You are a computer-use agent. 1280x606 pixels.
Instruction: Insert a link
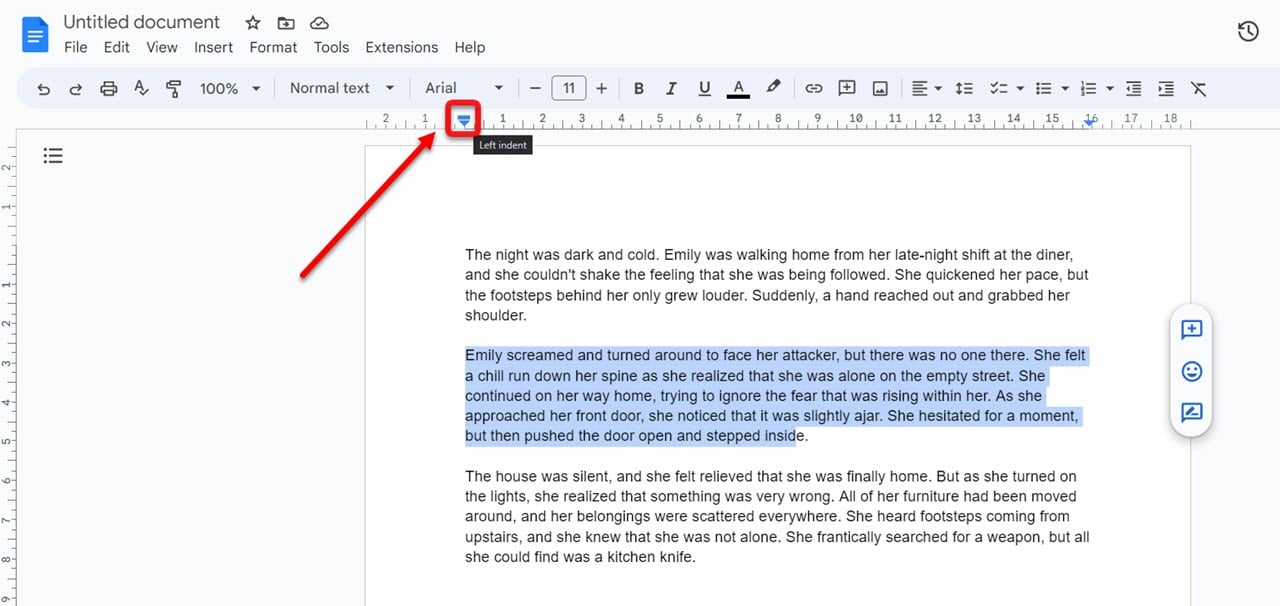813,88
